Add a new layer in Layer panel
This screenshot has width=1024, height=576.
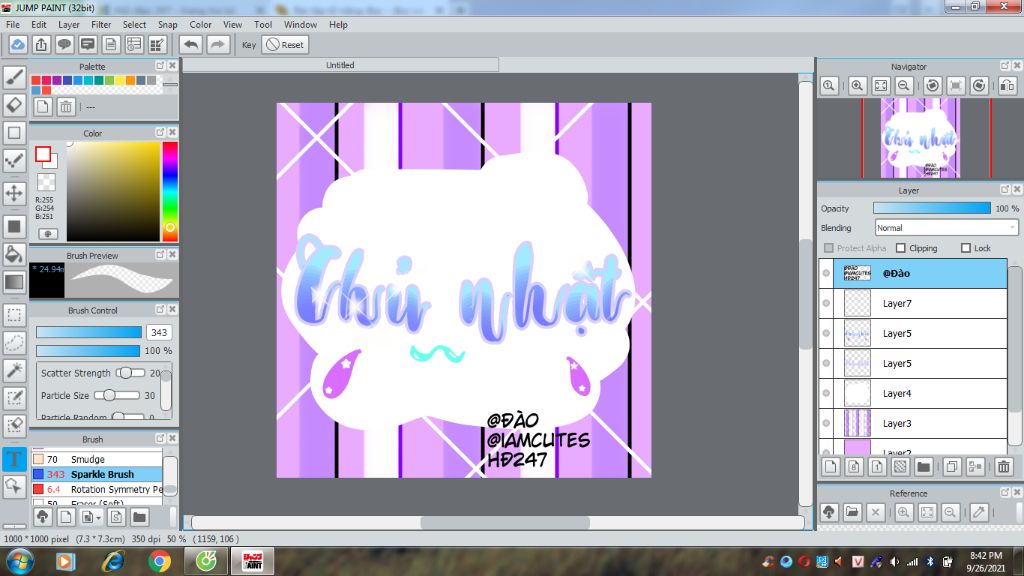coord(831,466)
